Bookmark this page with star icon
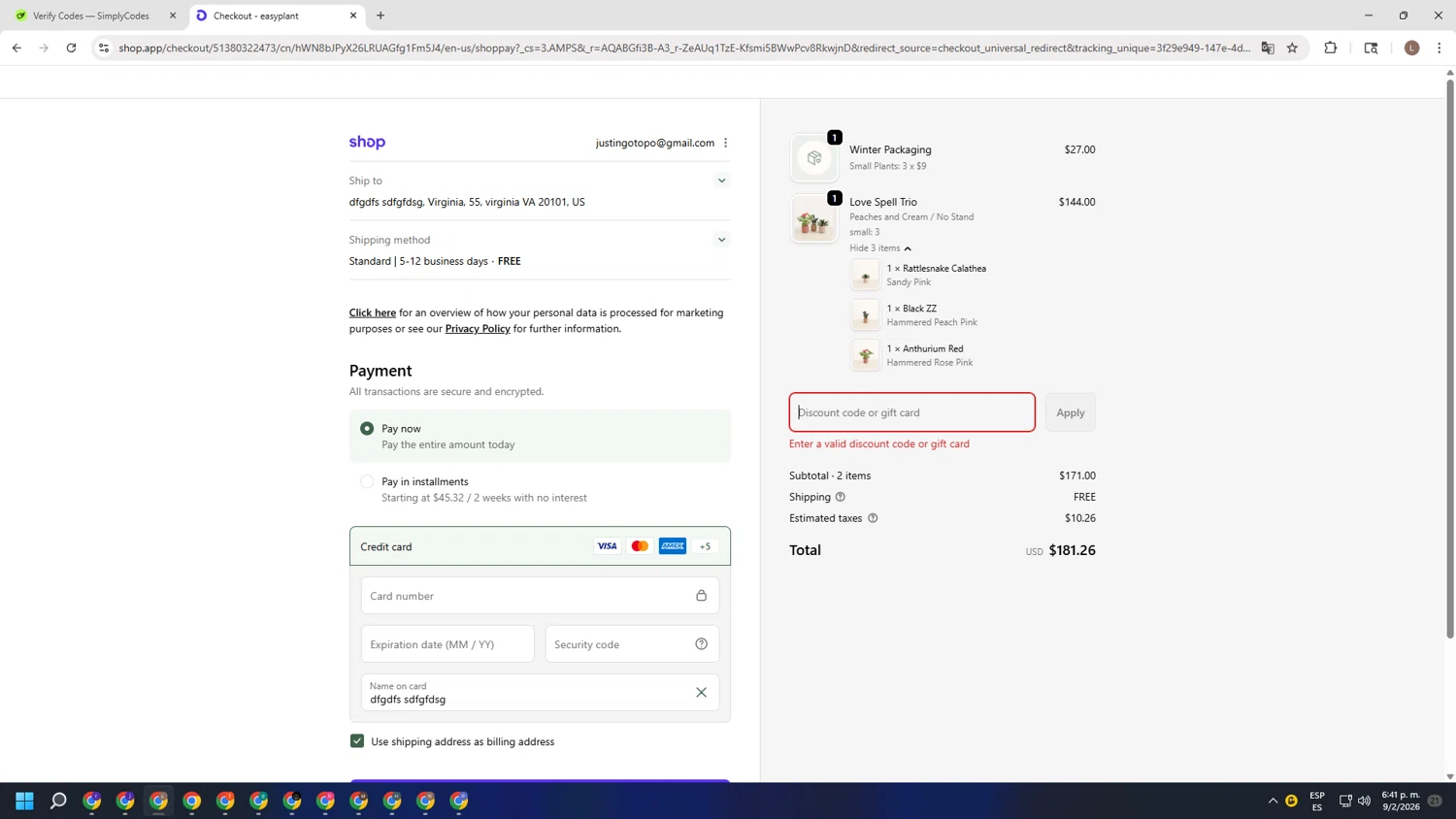This screenshot has height=819, width=1456. click(x=1292, y=48)
